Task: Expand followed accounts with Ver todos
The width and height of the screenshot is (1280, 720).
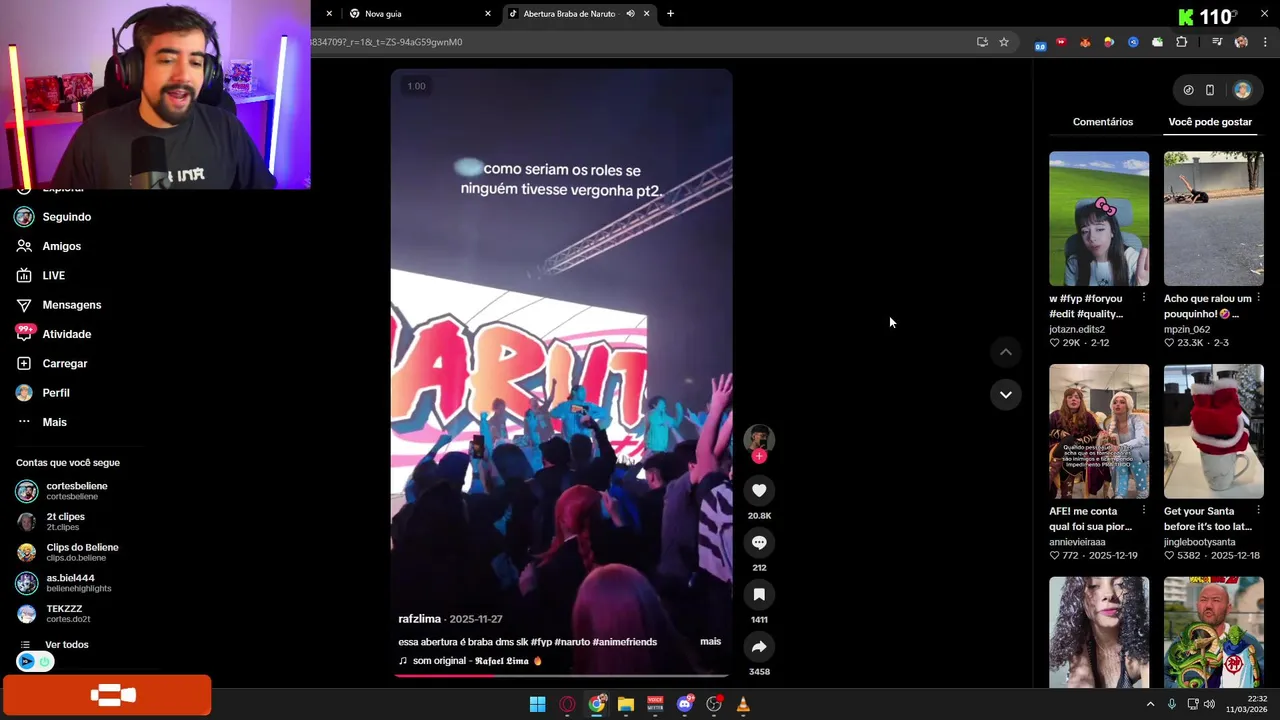Action: click(x=66, y=645)
